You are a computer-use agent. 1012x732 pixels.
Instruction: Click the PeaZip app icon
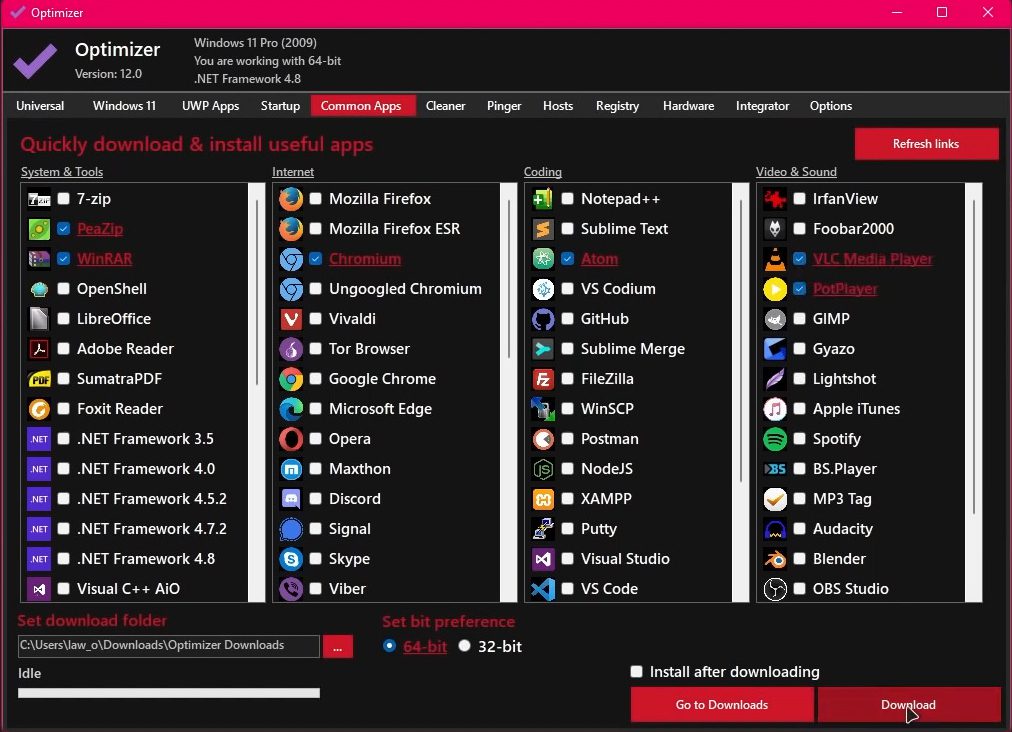(39, 229)
